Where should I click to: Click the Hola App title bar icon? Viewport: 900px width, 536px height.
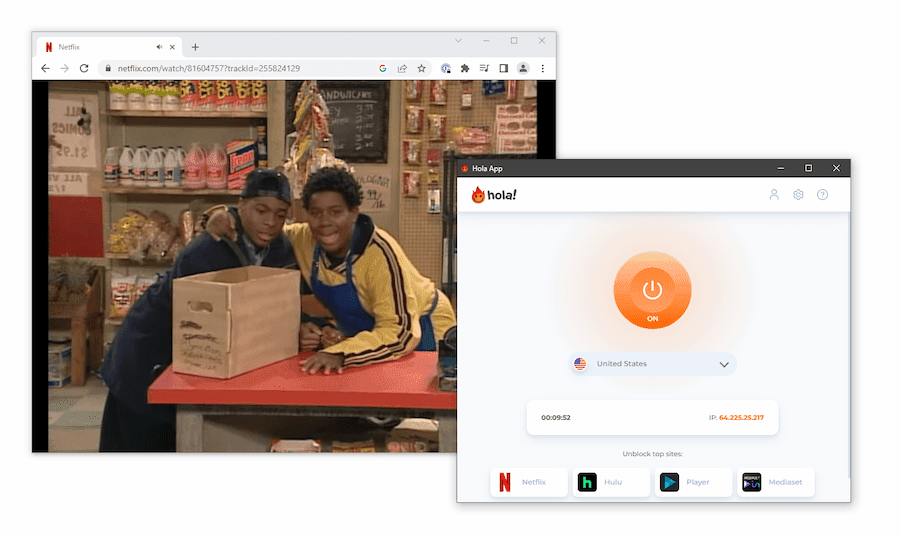click(x=464, y=168)
